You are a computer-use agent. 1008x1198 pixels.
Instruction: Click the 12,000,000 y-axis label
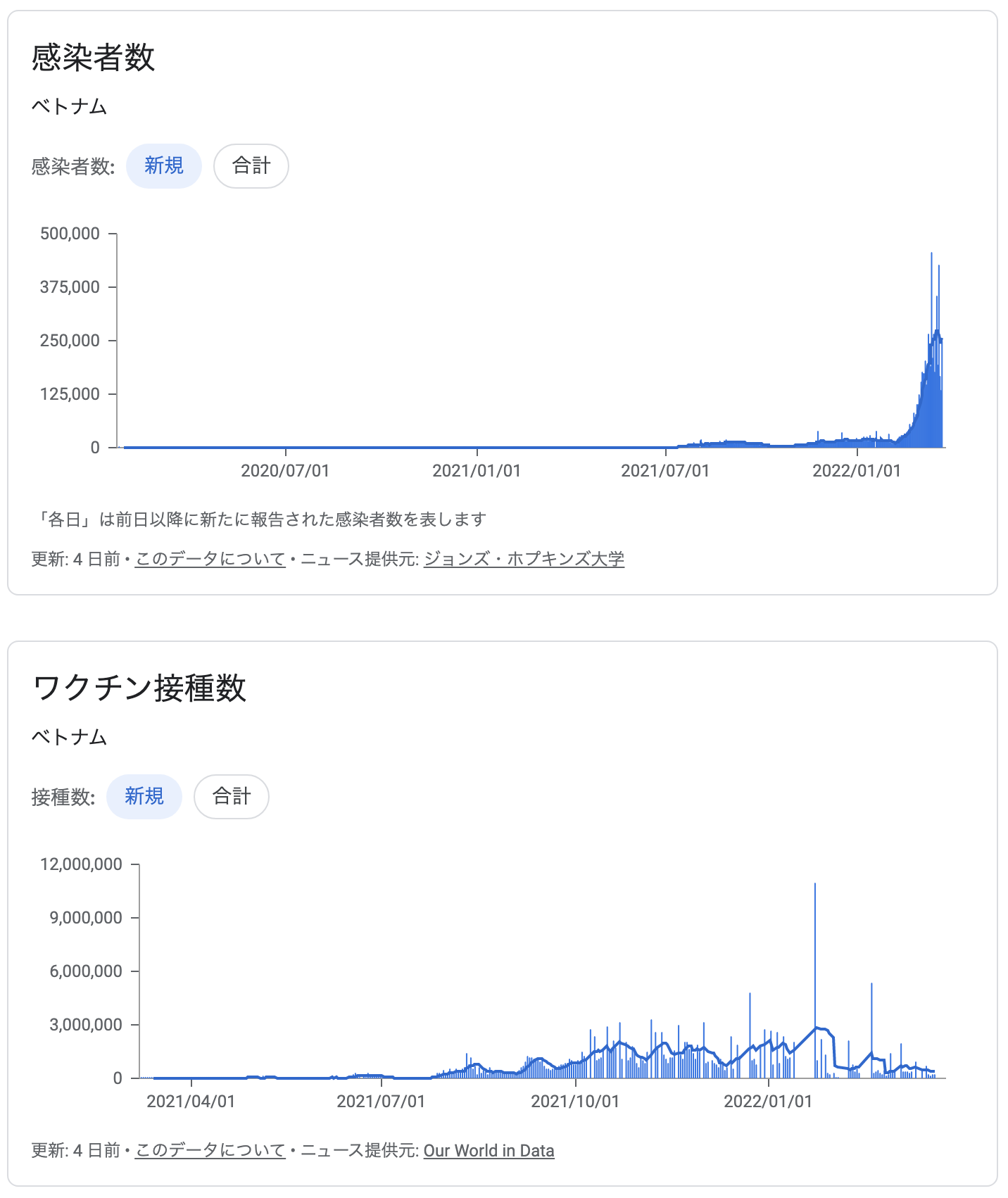click(81, 864)
